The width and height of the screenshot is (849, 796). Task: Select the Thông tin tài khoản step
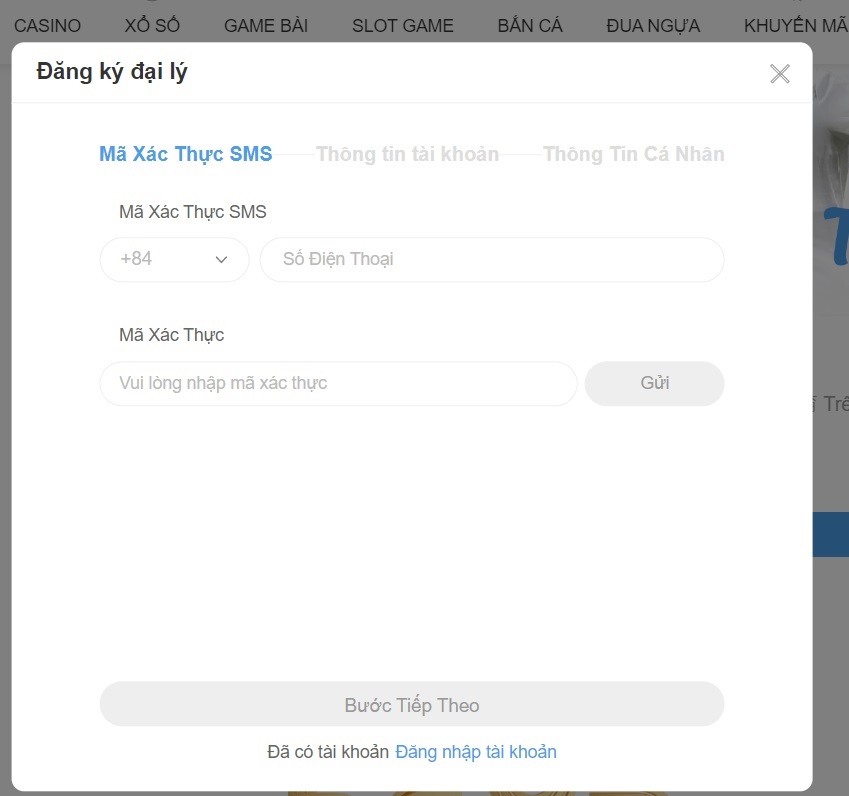[x=407, y=154]
